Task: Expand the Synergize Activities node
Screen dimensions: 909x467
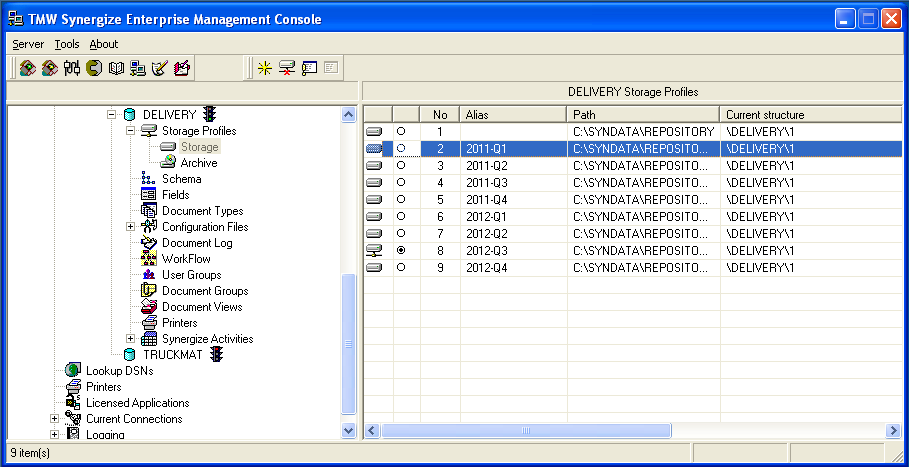Action: pyautogui.click(x=130, y=339)
